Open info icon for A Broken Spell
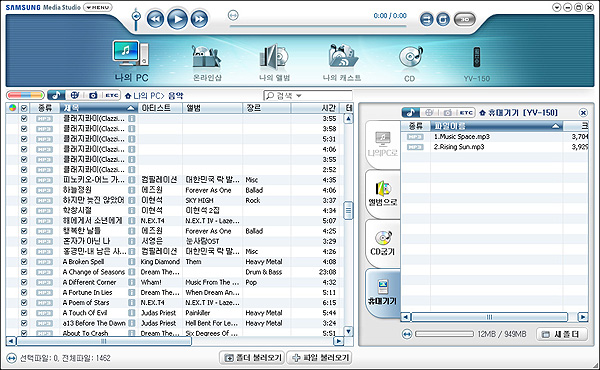This screenshot has width=600, height=370. click(132, 262)
